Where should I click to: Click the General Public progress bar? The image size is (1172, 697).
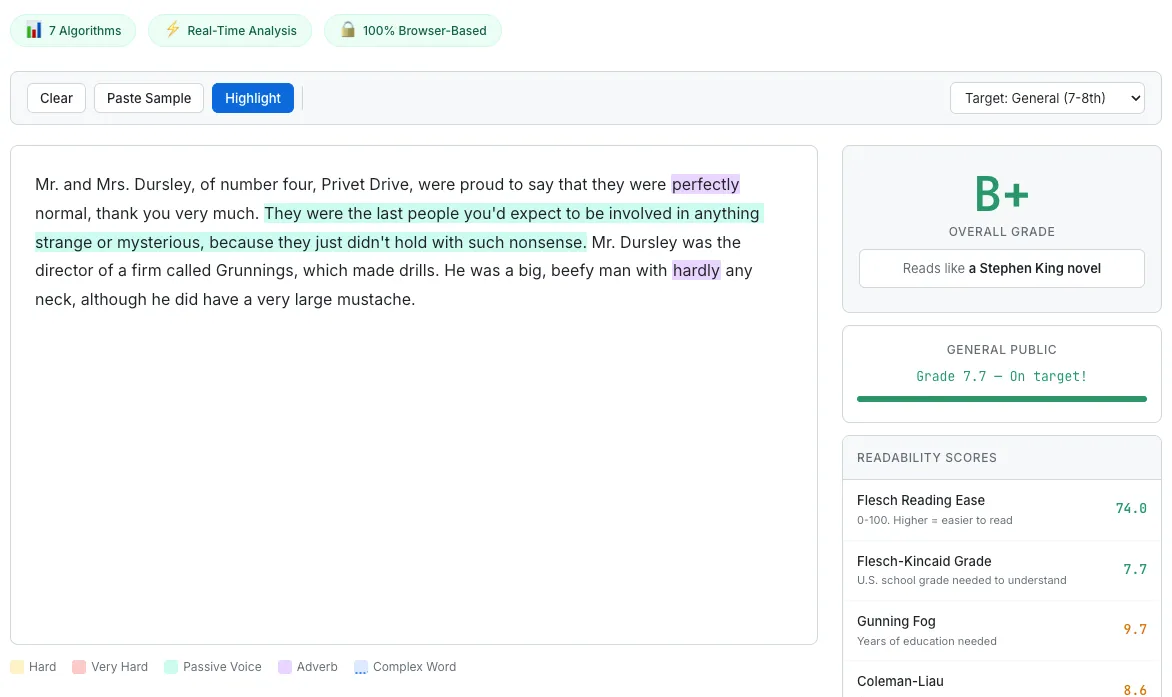pos(1001,398)
